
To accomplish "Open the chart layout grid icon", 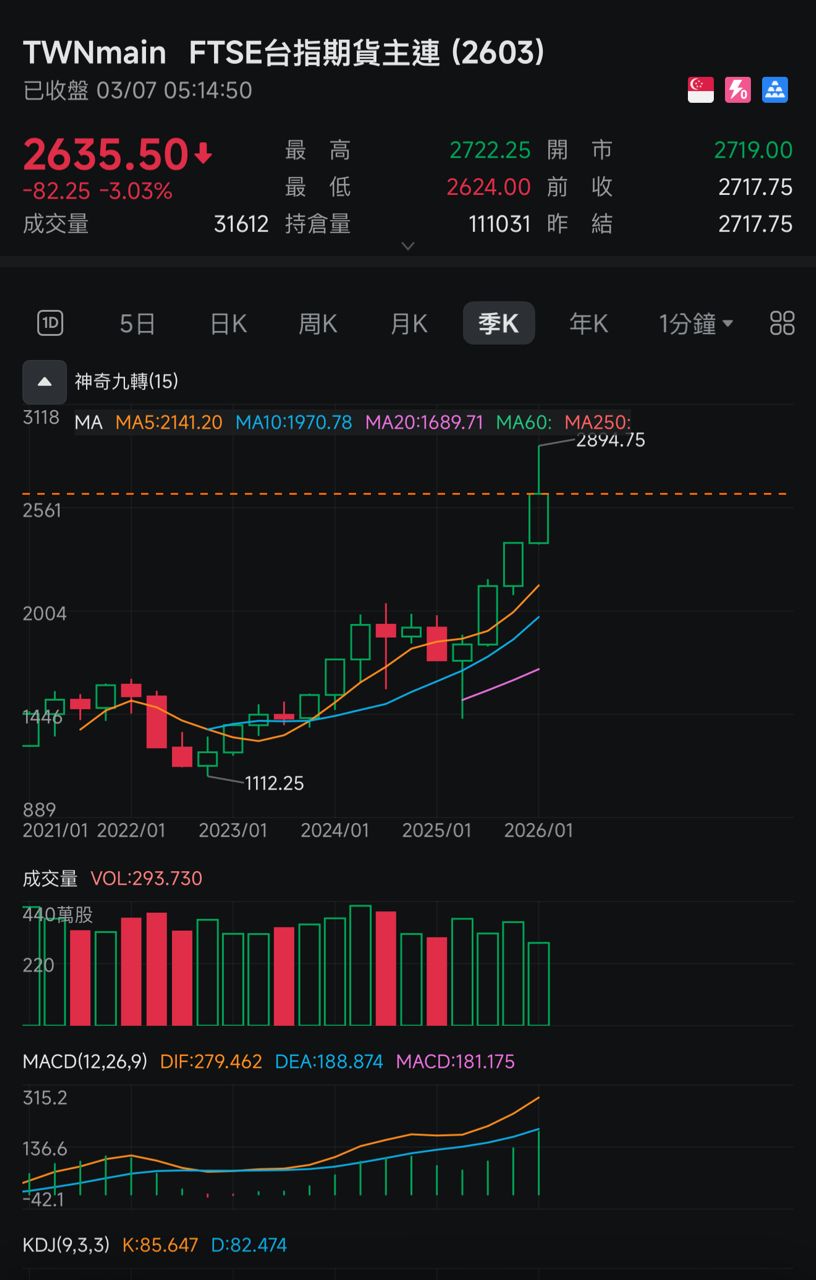I will (x=782, y=323).
